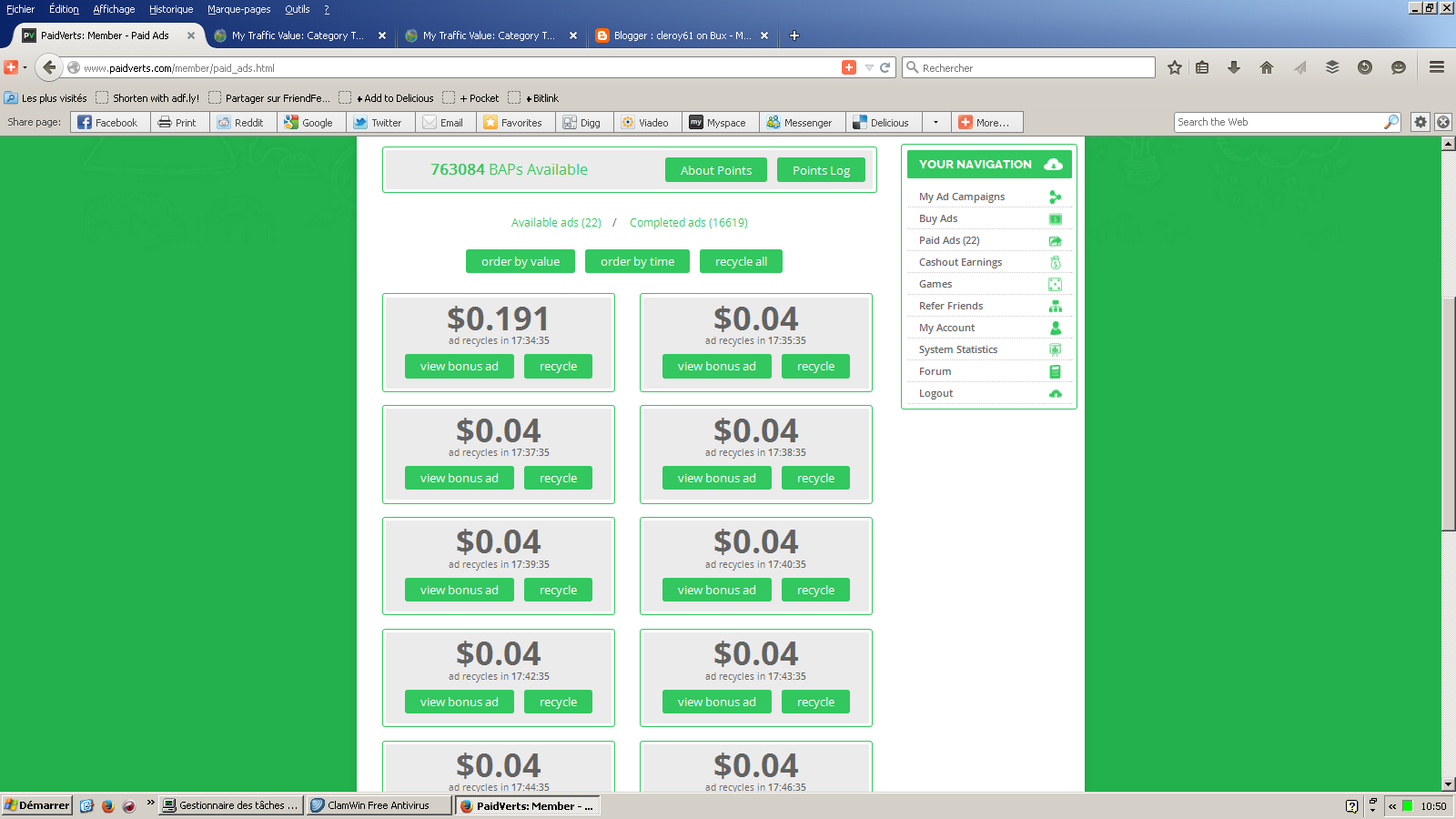This screenshot has width=1456, height=819.
Task: Open the bookmarks list icon
Action: coord(1202,67)
